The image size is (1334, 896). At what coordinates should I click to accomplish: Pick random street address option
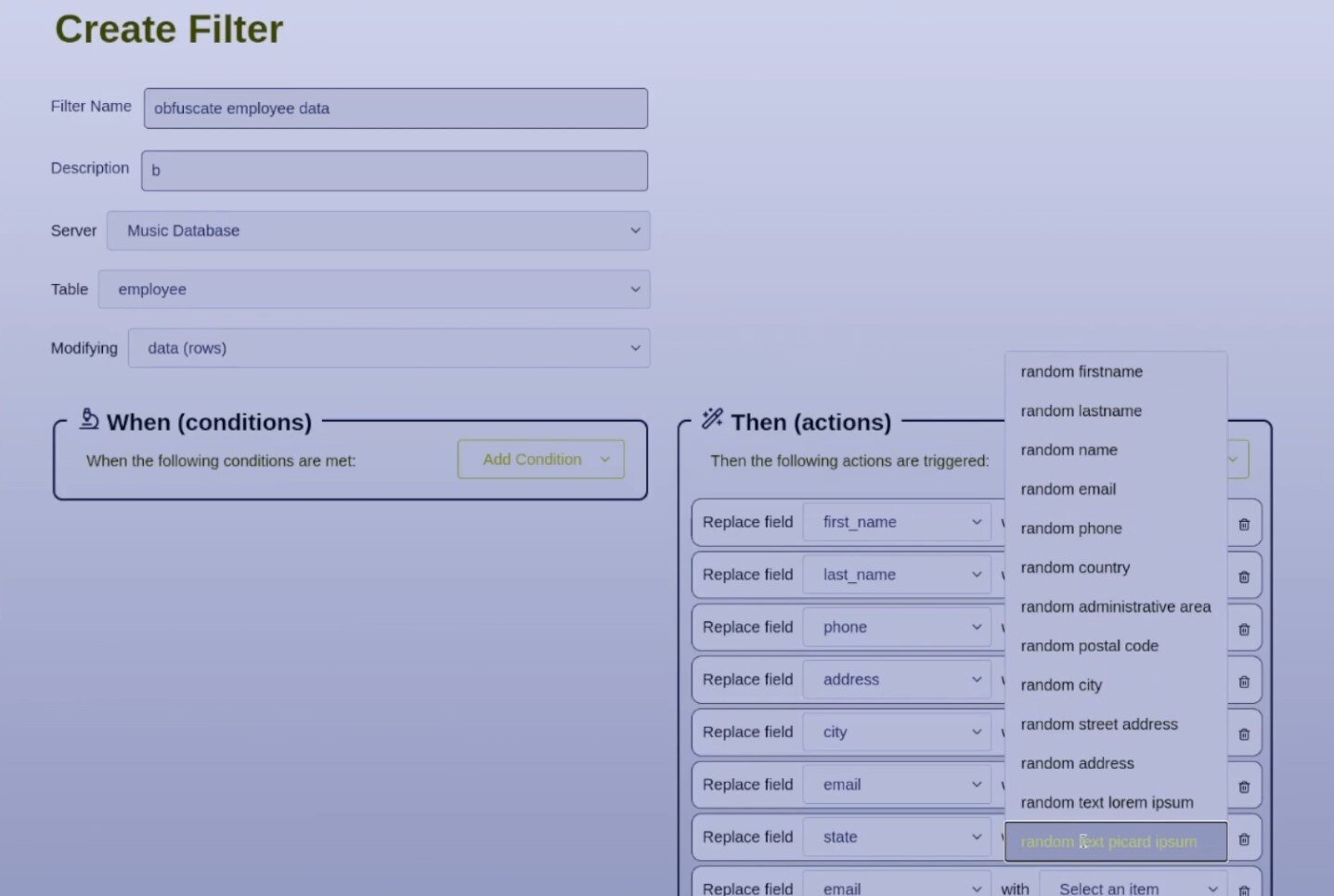coord(1116,724)
